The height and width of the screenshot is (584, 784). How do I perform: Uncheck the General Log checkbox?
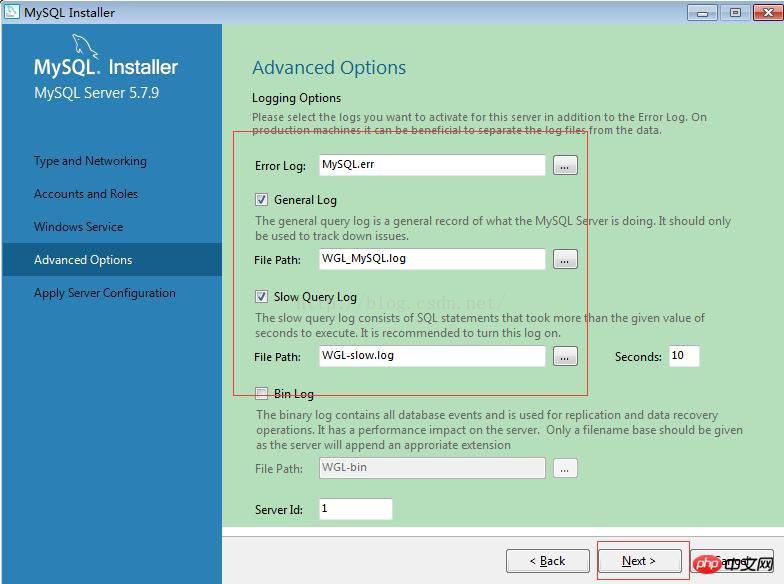point(261,200)
